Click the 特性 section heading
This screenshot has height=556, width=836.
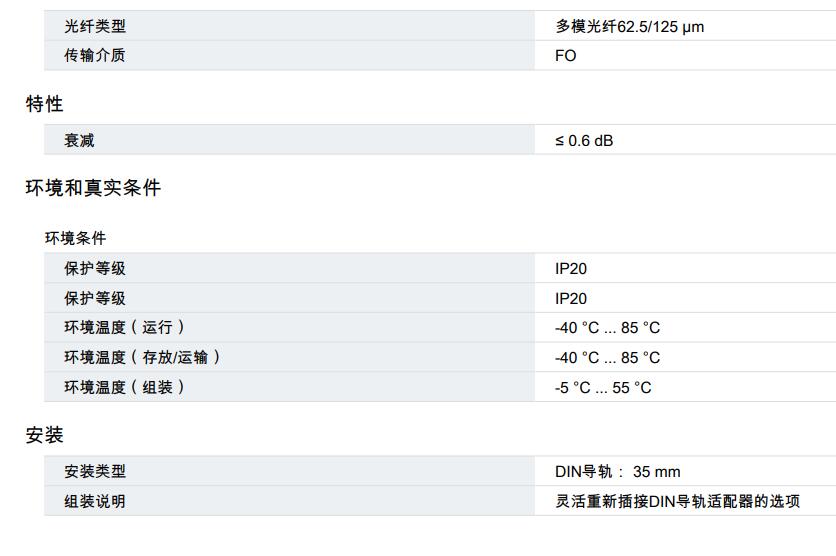tap(45, 104)
